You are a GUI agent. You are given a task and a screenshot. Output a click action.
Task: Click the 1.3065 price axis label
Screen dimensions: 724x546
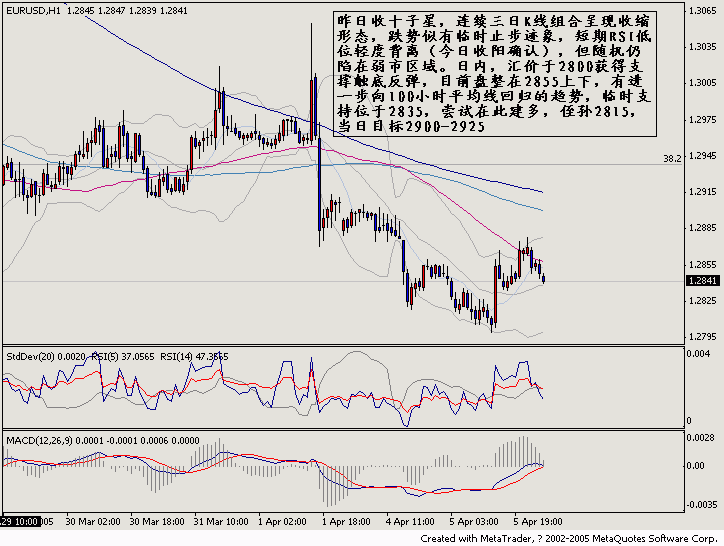pos(703,11)
